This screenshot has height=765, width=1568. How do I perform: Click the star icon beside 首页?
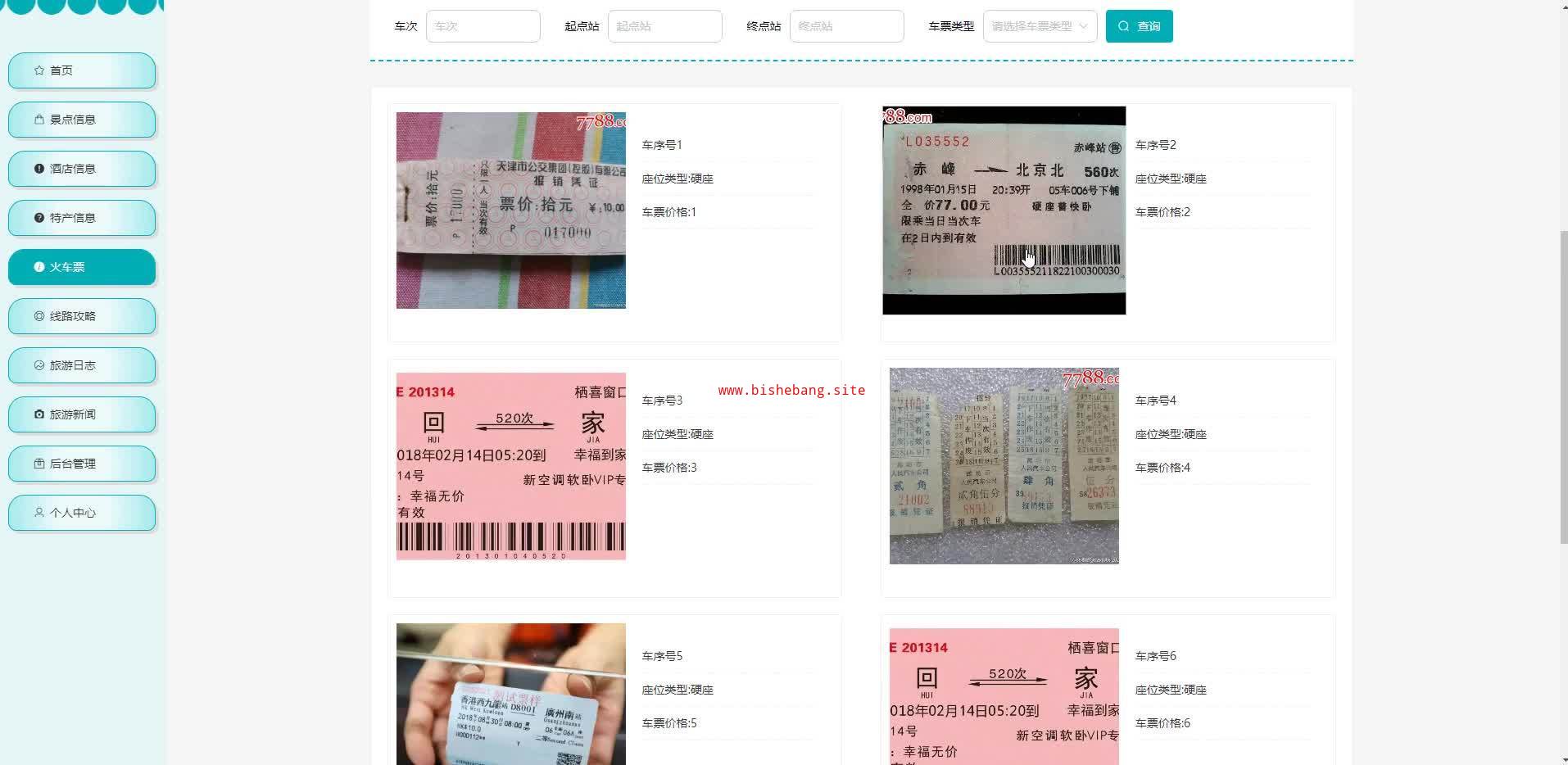tap(39, 70)
